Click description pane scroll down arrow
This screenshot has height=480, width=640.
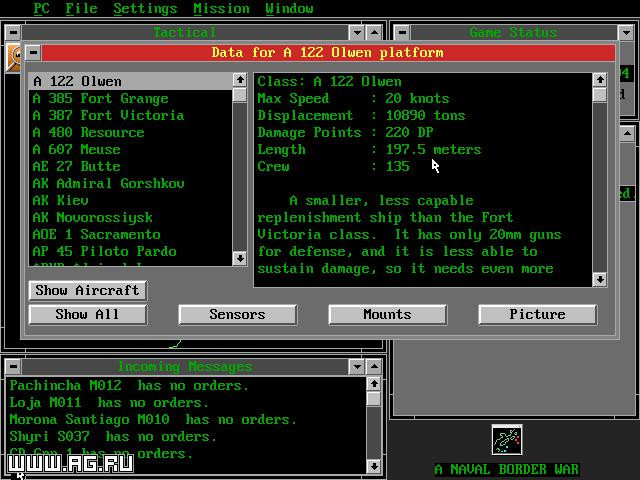pyautogui.click(x=600, y=280)
